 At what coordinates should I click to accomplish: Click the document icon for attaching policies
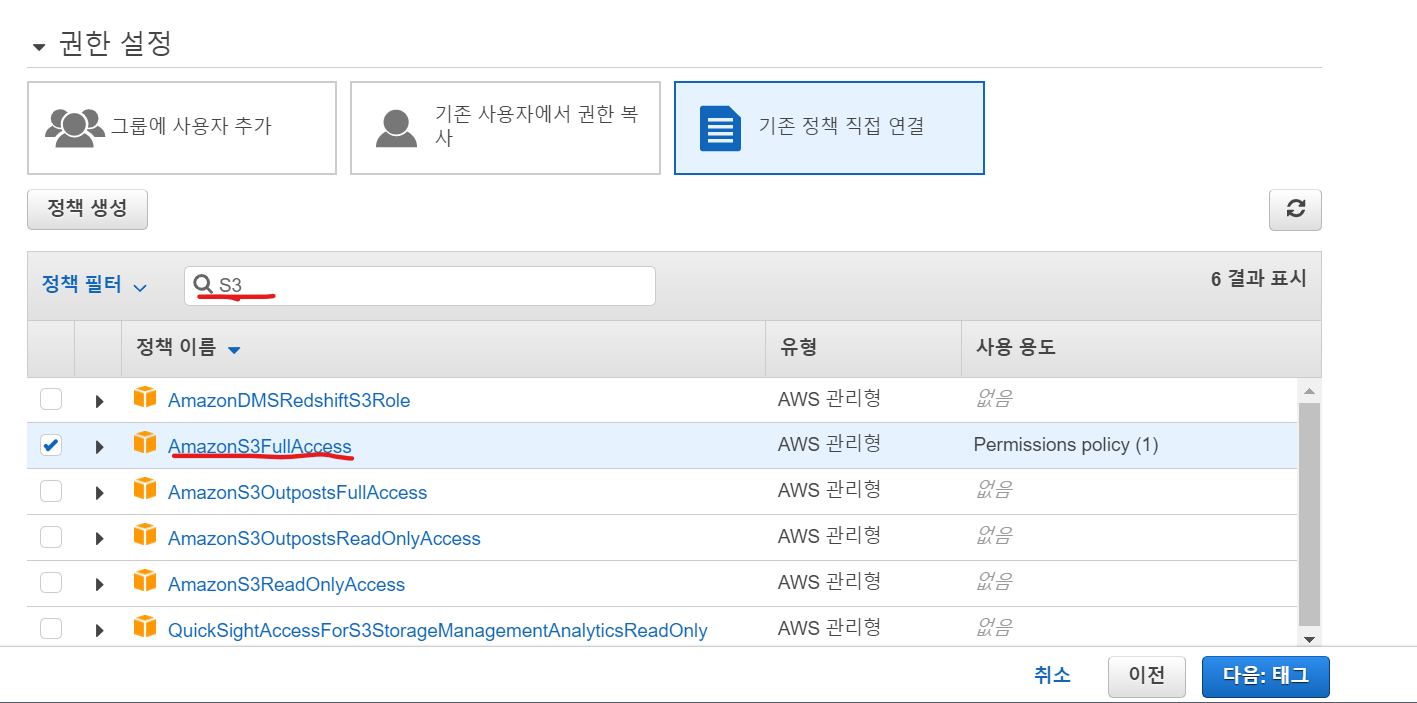click(x=720, y=128)
